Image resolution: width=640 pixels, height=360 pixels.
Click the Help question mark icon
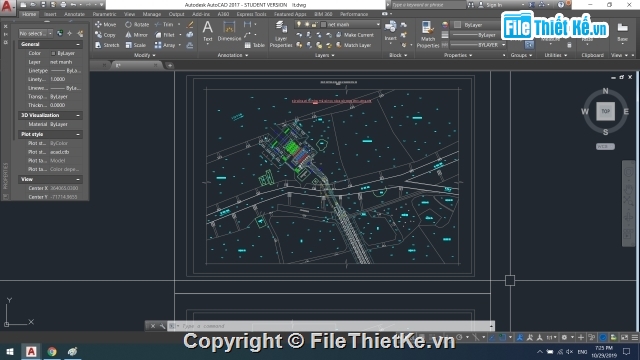coord(561,5)
